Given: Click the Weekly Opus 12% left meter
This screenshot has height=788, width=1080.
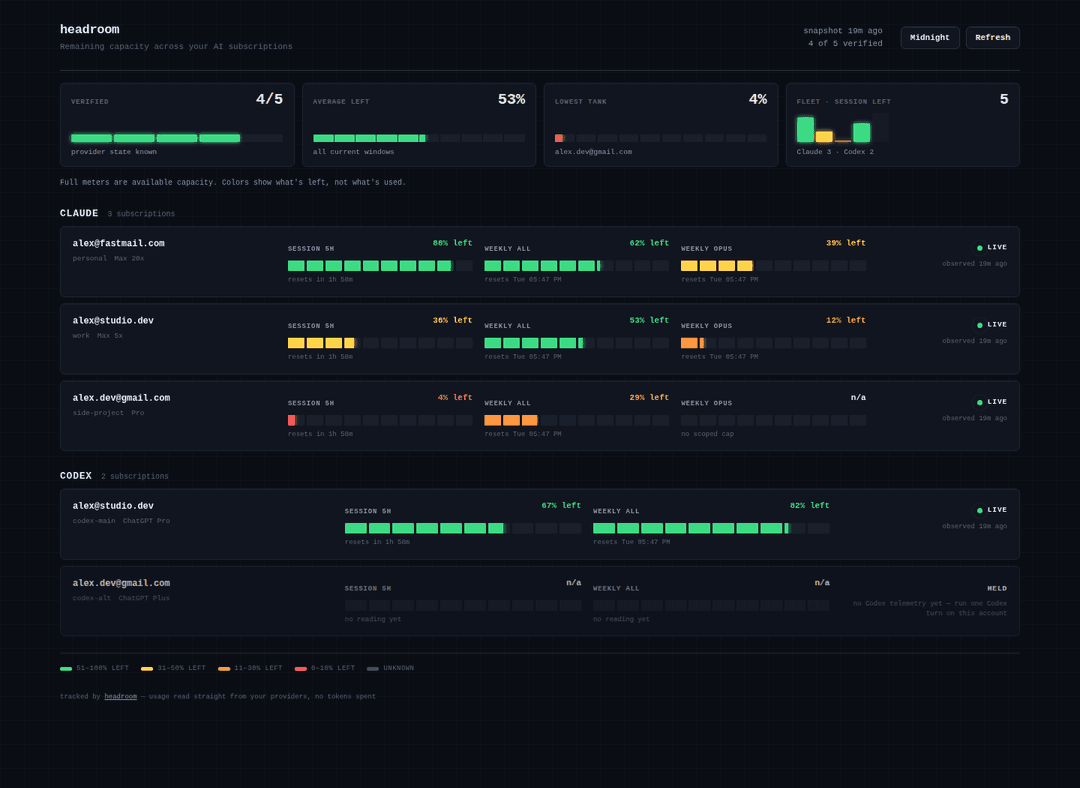Looking at the screenshot, I should [773, 343].
